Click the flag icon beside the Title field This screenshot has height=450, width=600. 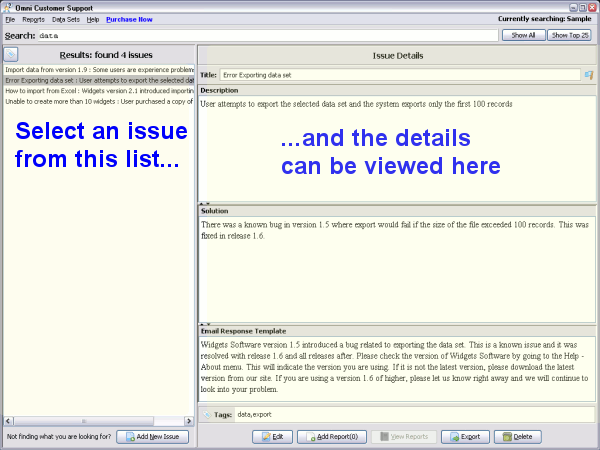[589, 75]
